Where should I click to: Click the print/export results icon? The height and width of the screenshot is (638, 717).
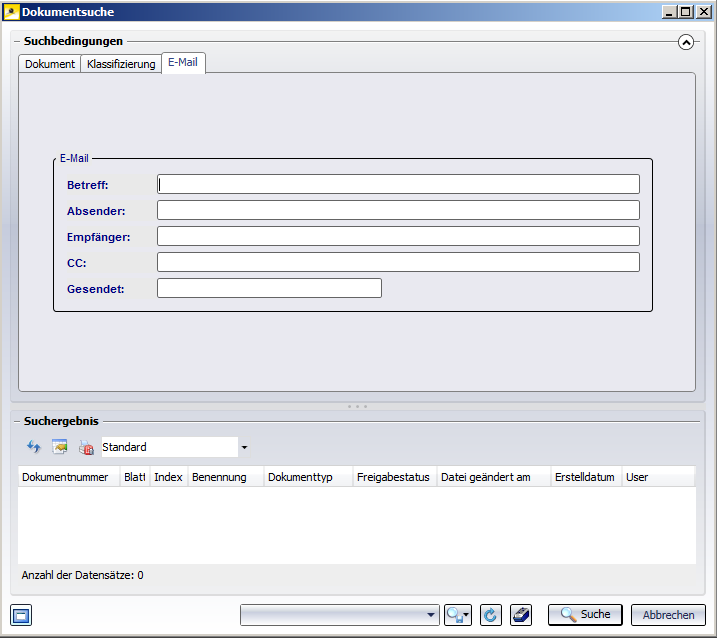click(x=86, y=447)
